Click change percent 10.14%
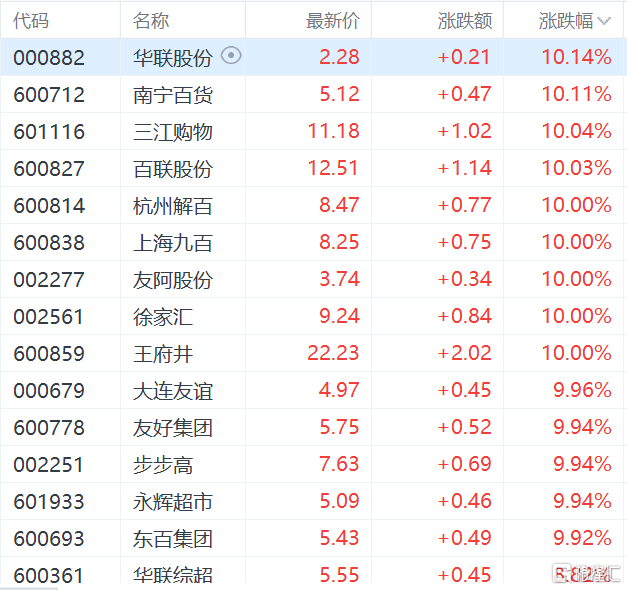627x590 pixels. pyautogui.click(x=577, y=57)
